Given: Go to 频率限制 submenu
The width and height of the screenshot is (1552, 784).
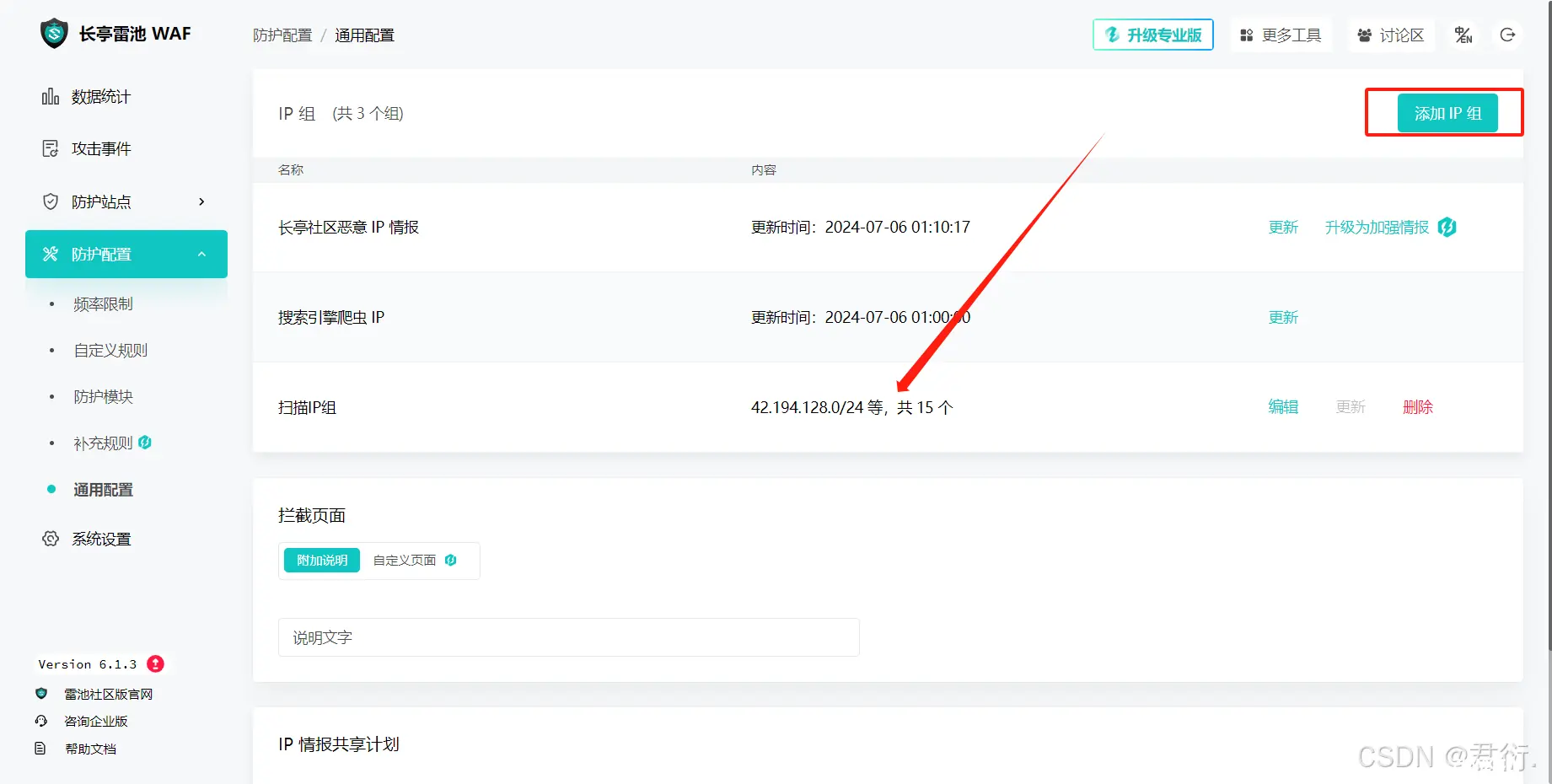Looking at the screenshot, I should (x=103, y=304).
